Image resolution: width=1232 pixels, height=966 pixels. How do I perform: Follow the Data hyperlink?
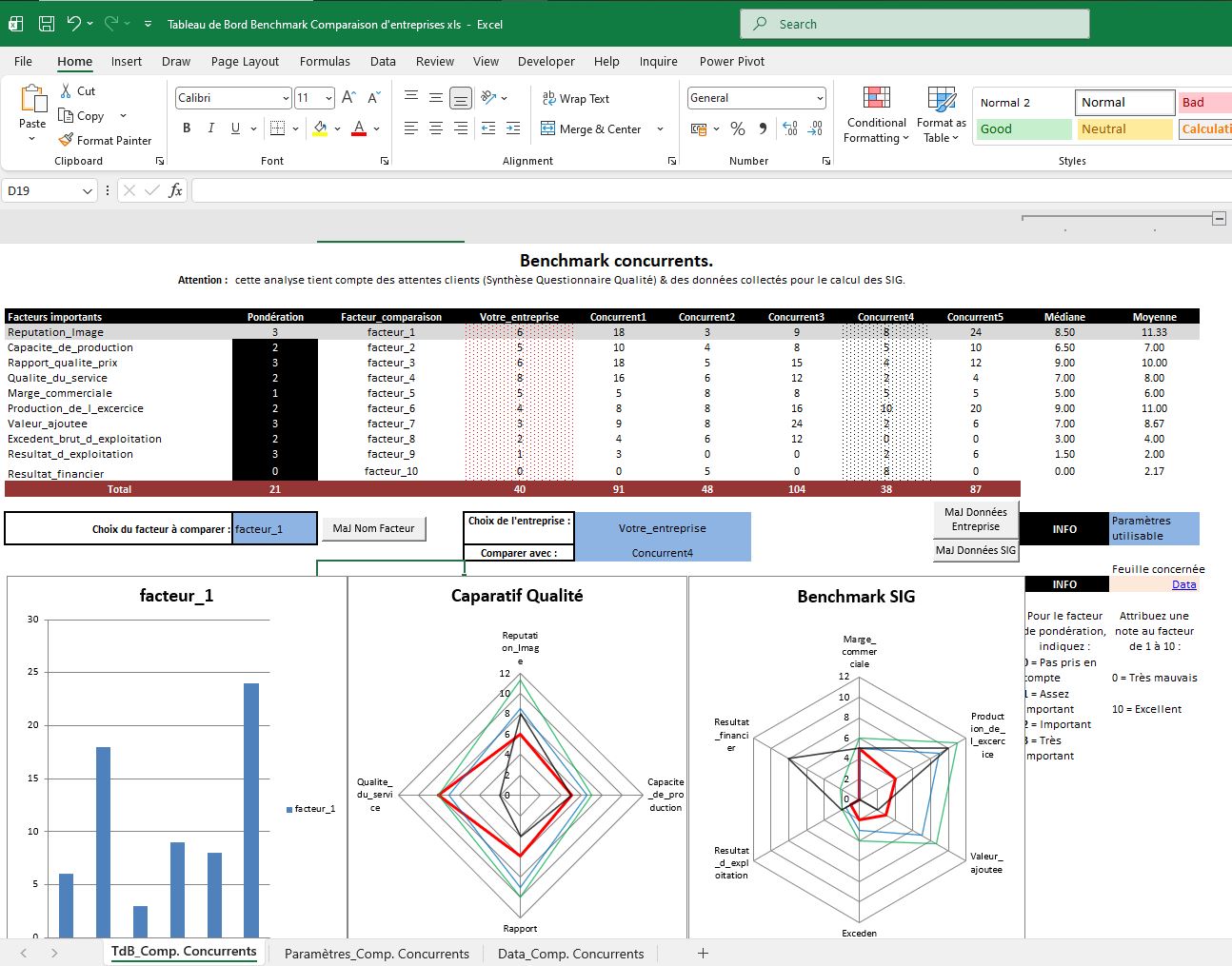[1183, 584]
